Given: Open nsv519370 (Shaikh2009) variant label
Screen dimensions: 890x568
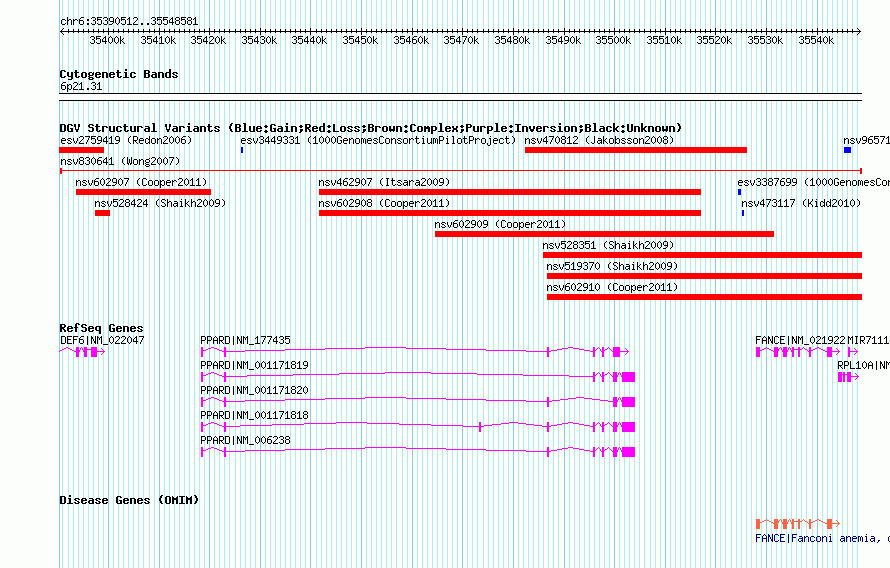Looking at the screenshot, I should tap(612, 266).
